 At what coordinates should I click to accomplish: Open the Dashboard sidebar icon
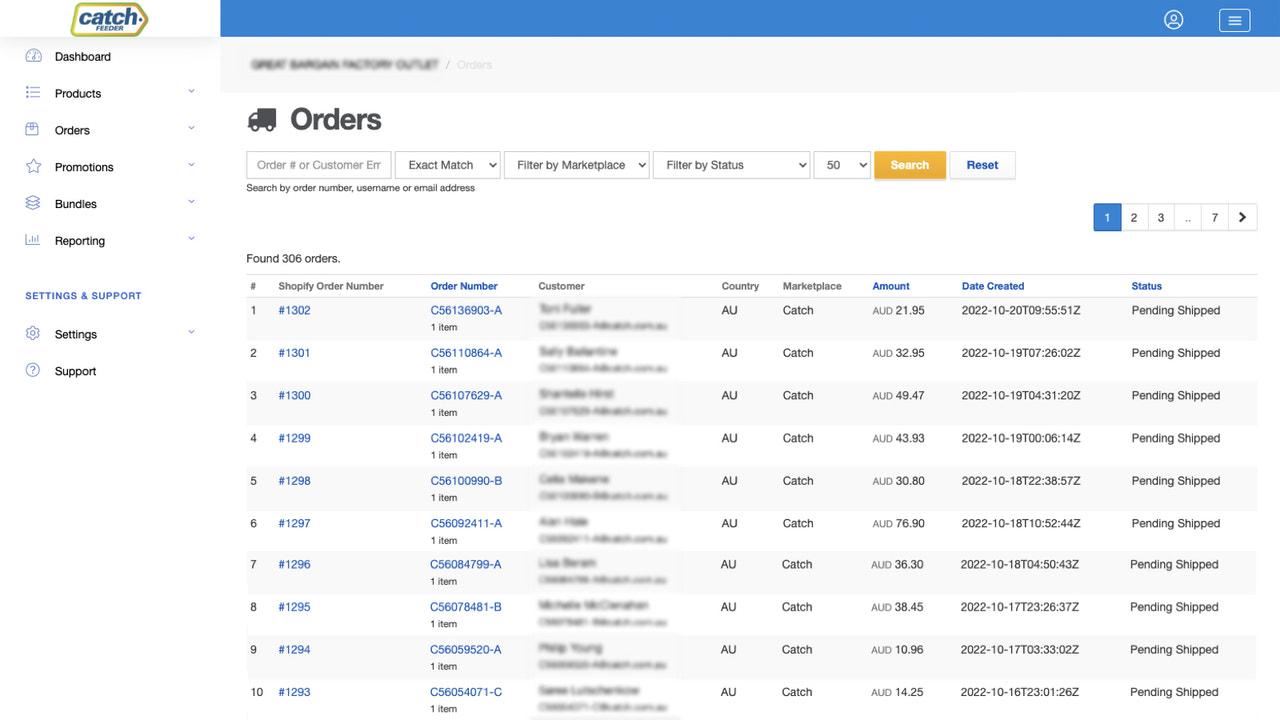pyautogui.click(x=30, y=56)
